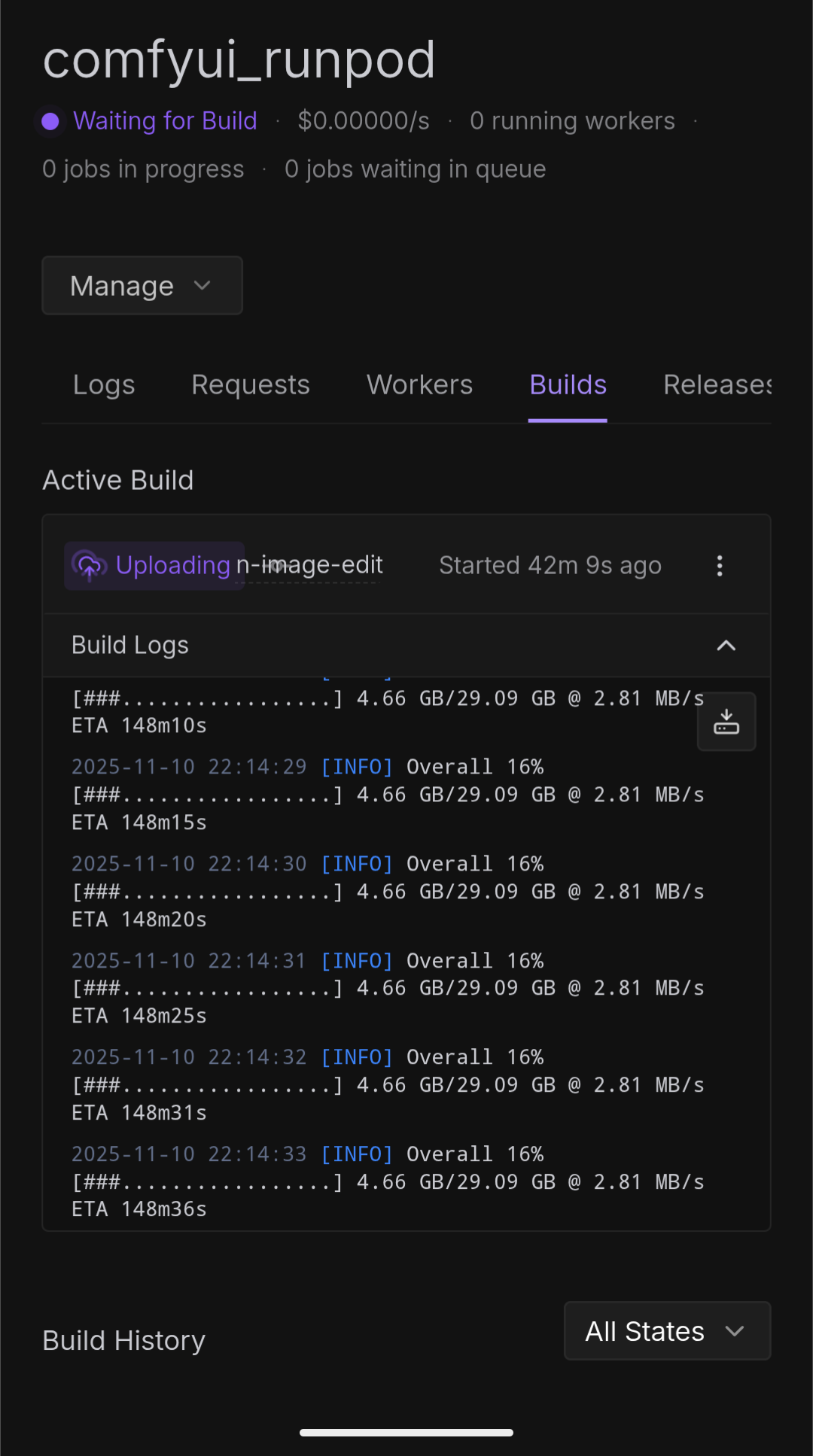Select the Logs tab
813x1456 pixels.
[104, 385]
